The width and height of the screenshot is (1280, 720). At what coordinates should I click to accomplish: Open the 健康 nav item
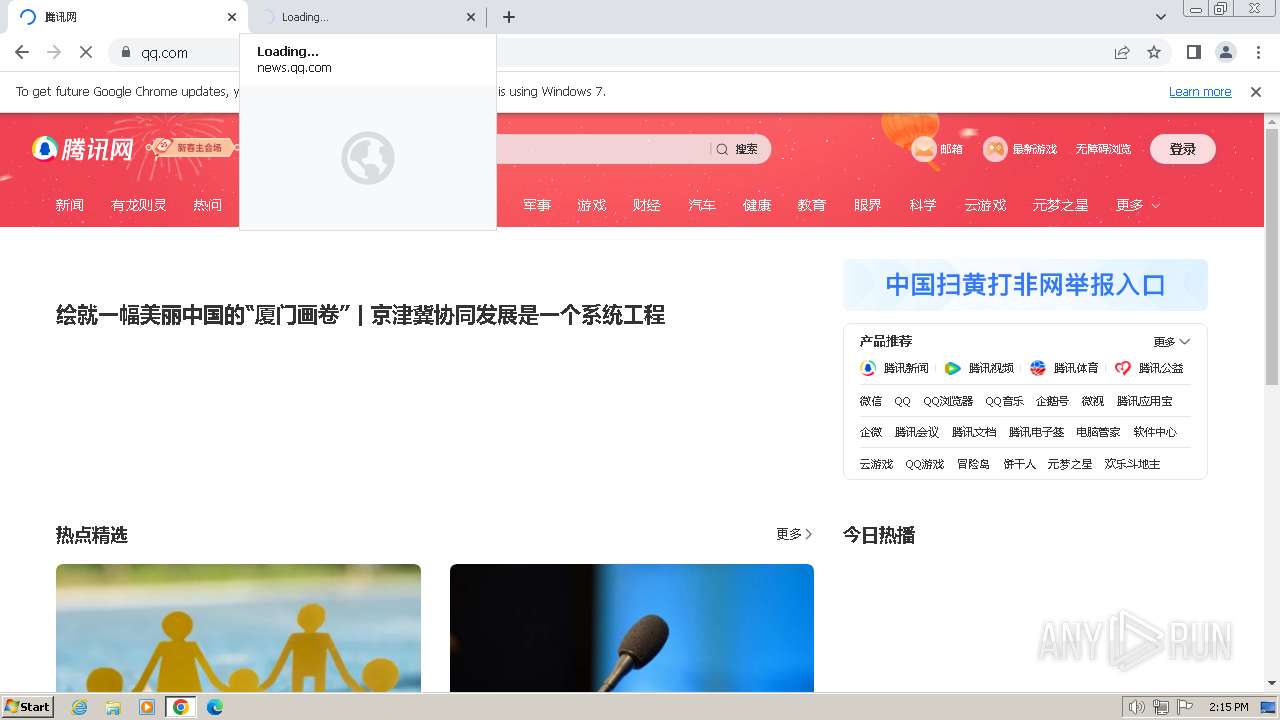click(x=757, y=205)
